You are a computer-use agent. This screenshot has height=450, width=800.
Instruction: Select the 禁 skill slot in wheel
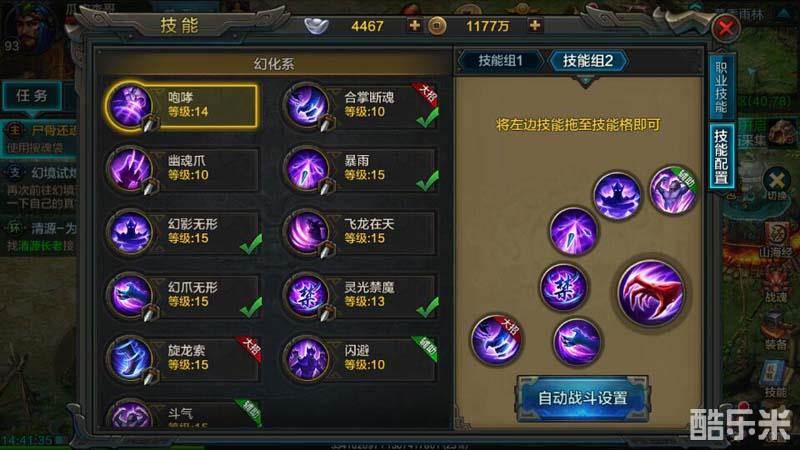point(563,287)
